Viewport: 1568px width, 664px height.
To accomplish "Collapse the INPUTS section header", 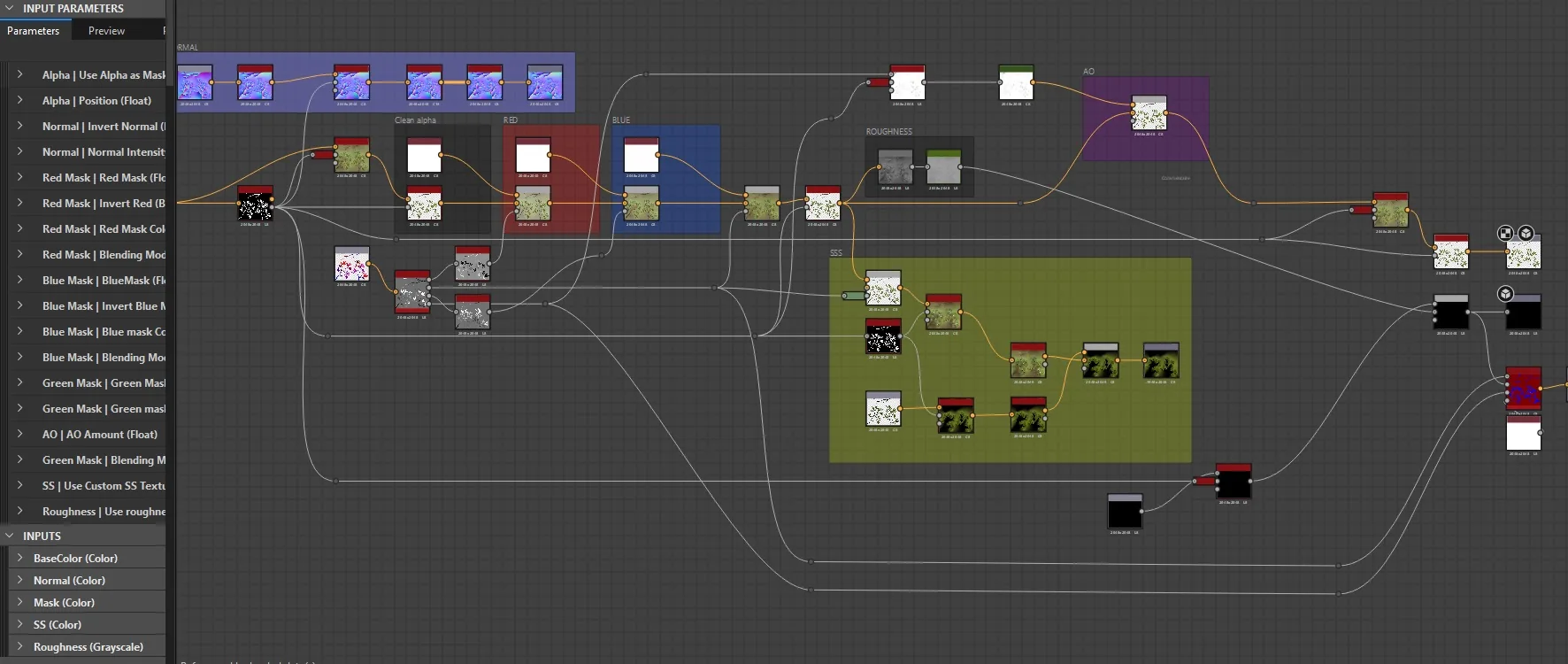I will pyautogui.click(x=10, y=536).
